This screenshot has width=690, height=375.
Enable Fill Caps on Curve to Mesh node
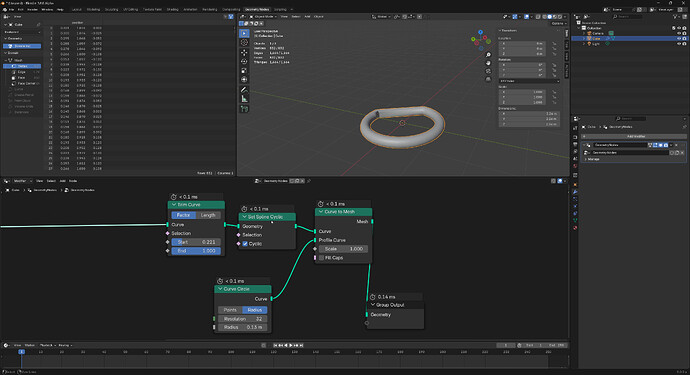tap(321, 257)
